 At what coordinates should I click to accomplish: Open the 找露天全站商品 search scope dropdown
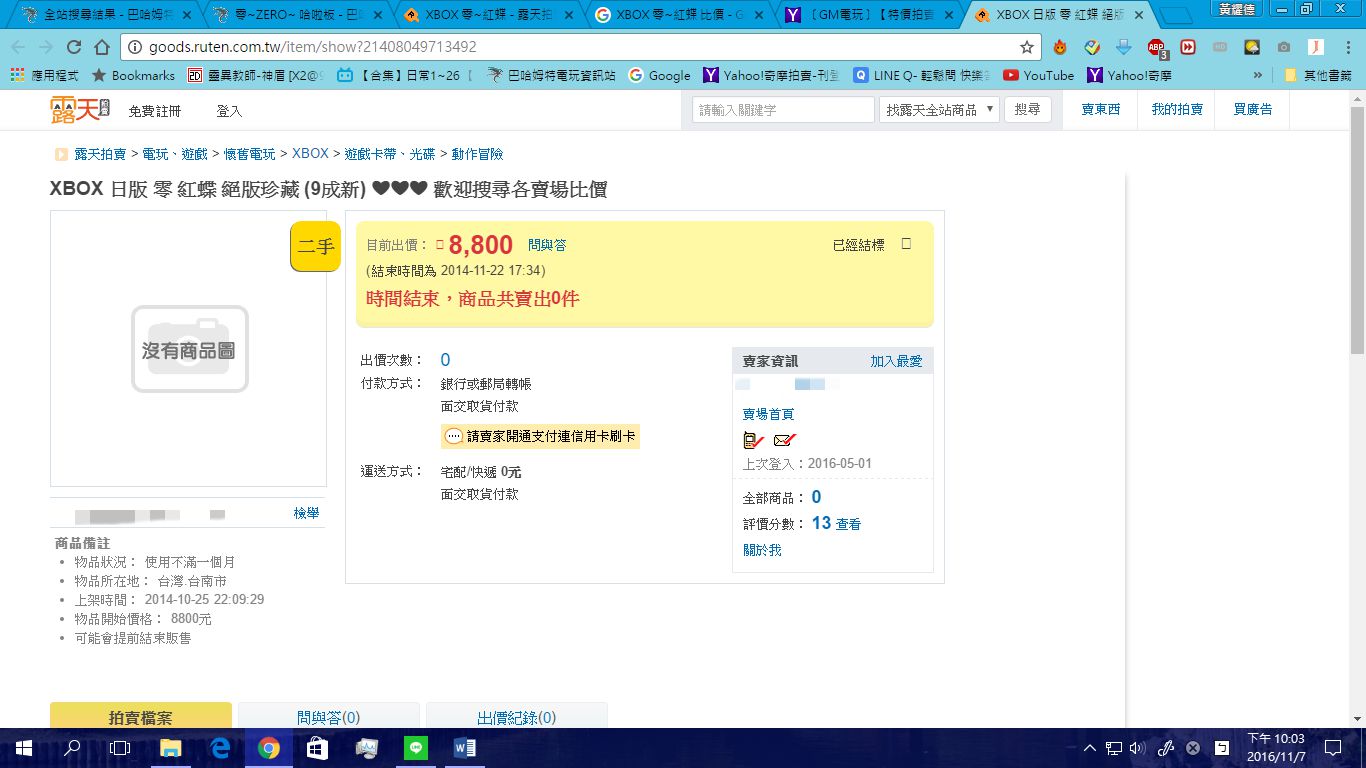tap(939, 110)
